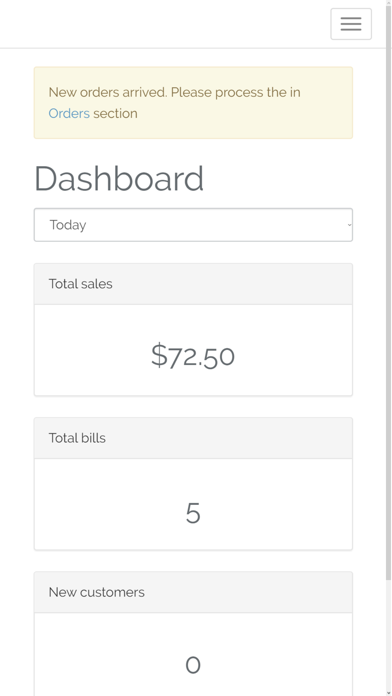Click the "Today" text inside the selector
The image size is (392, 696).
click(68, 225)
